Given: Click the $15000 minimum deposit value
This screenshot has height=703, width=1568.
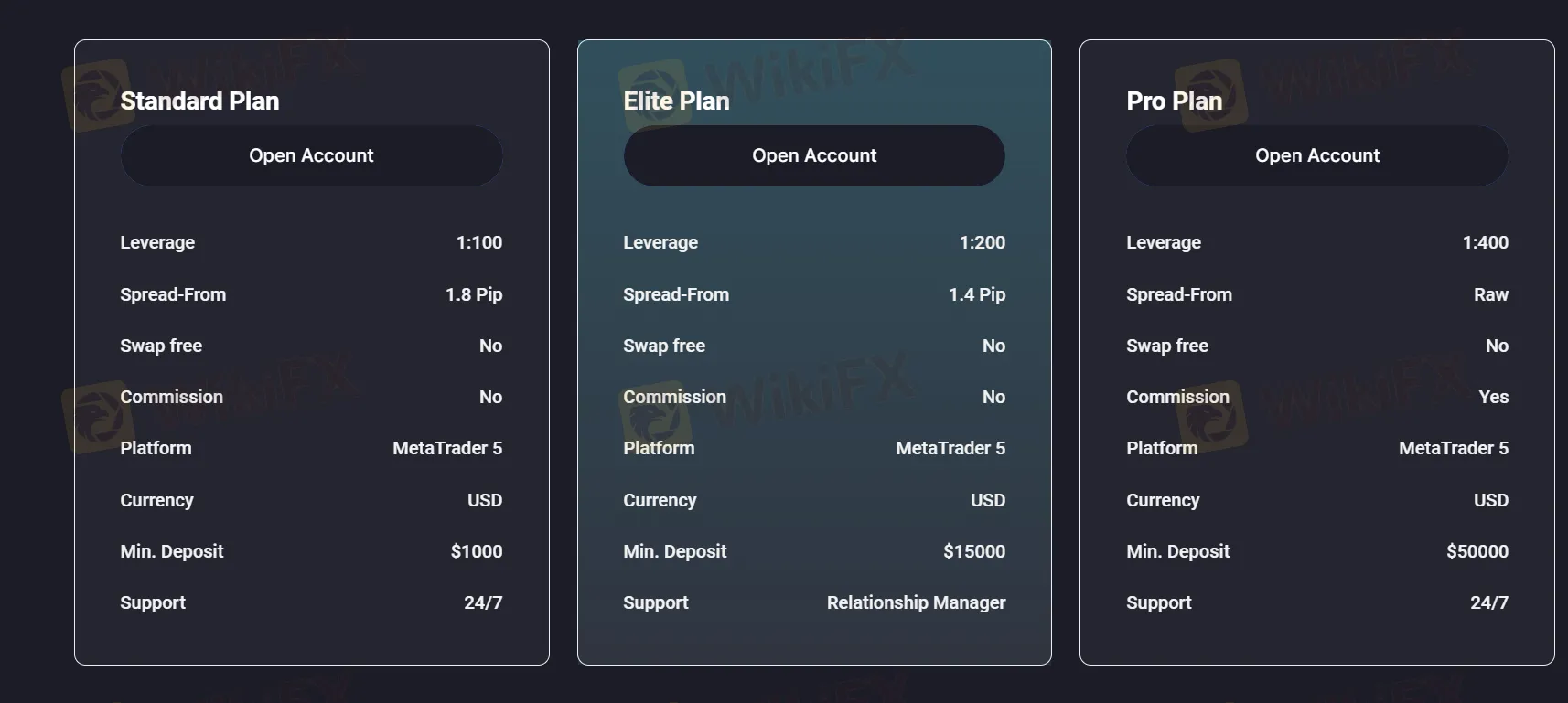Looking at the screenshot, I should (x=973, y=551).
